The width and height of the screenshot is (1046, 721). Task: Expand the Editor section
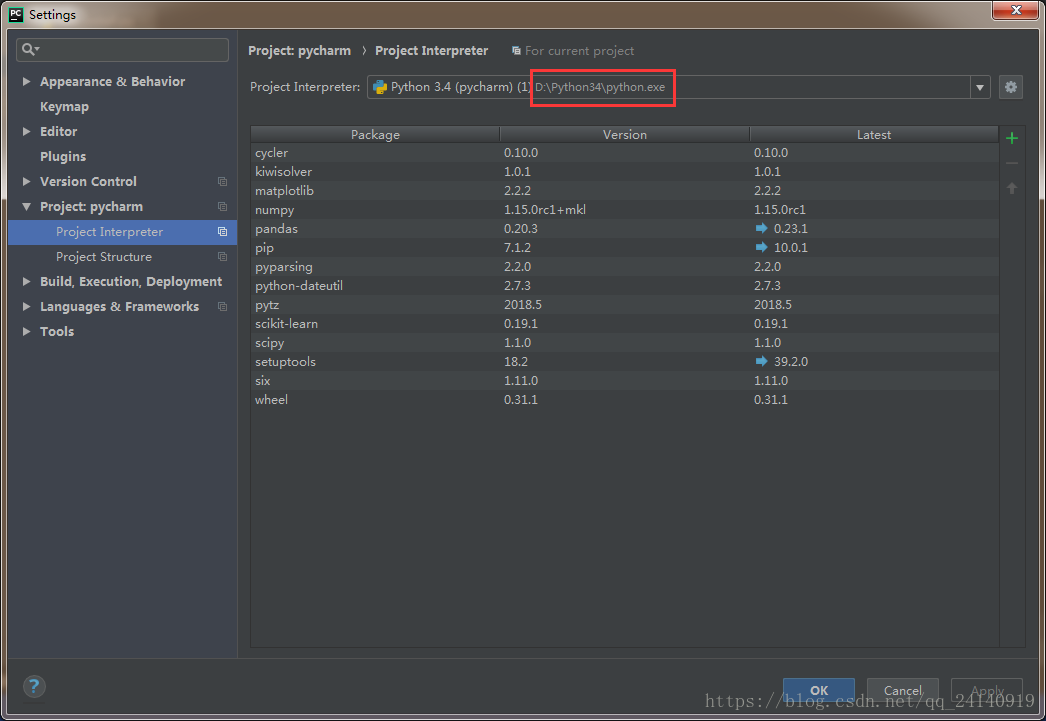pyautogui.click(x=26, y=131)
